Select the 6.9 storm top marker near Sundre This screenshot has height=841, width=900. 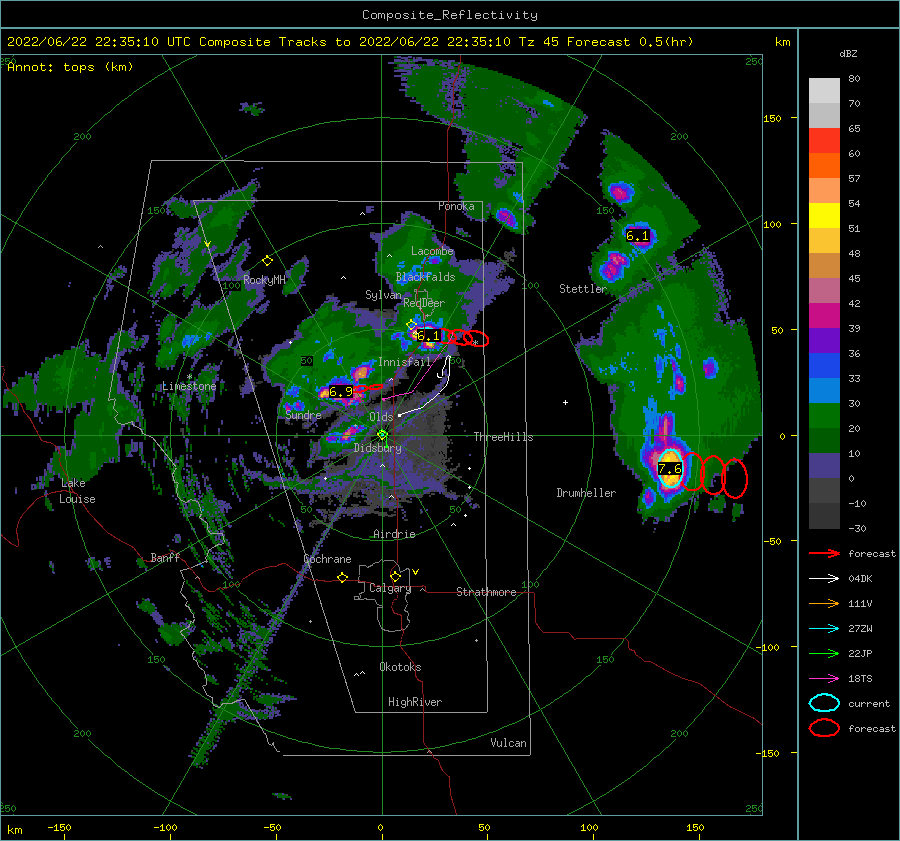point(340,392)
